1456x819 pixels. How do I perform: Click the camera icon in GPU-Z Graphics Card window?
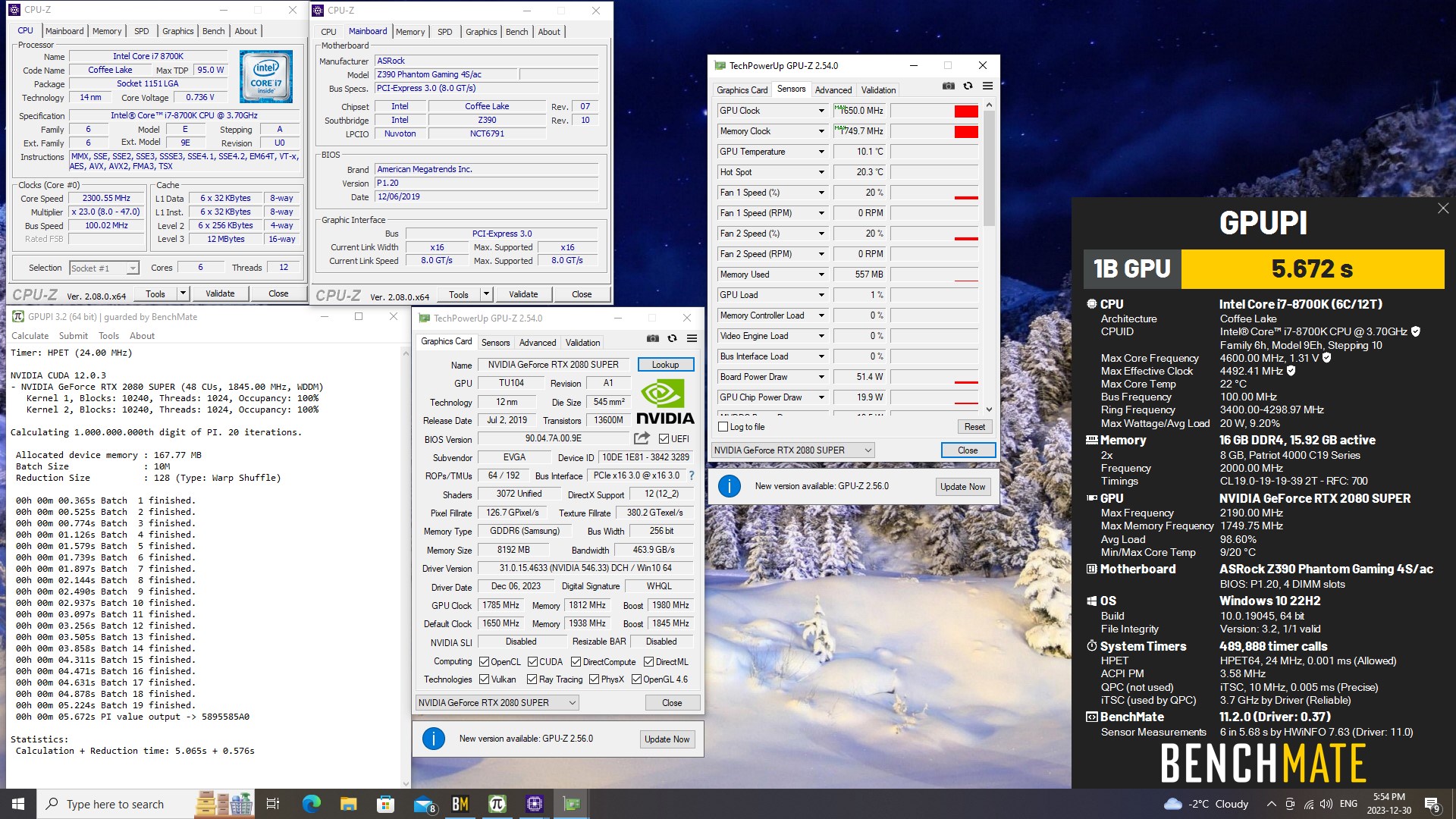[x=652, y=338]
